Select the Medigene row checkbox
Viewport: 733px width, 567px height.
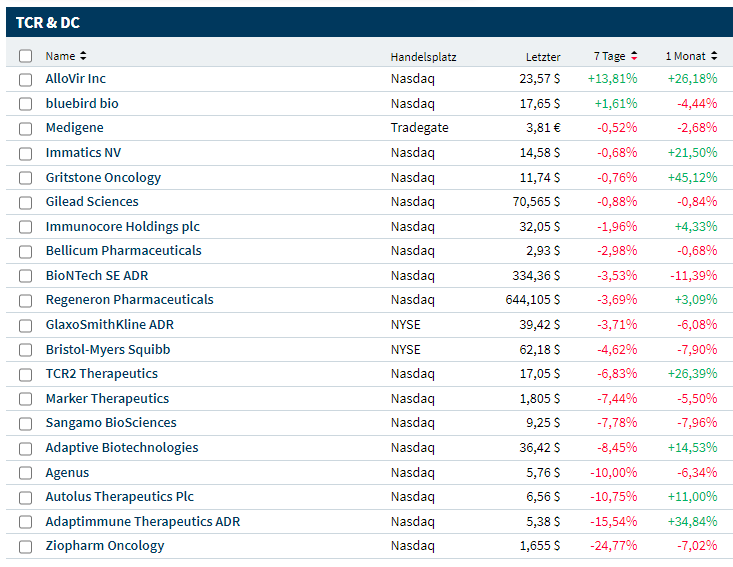(x=25, y=128)
